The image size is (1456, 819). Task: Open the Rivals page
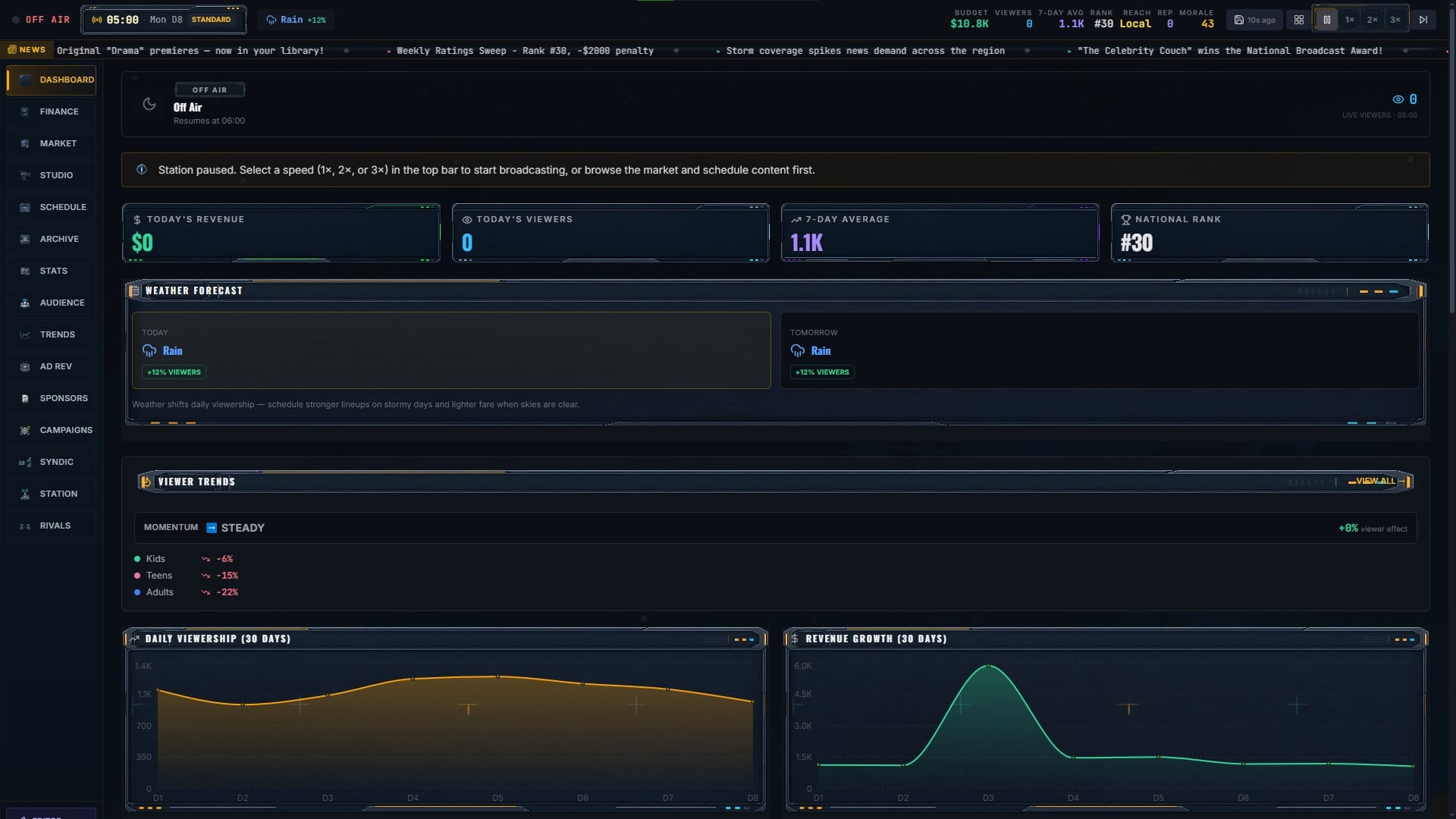click(x=52, y=526)
